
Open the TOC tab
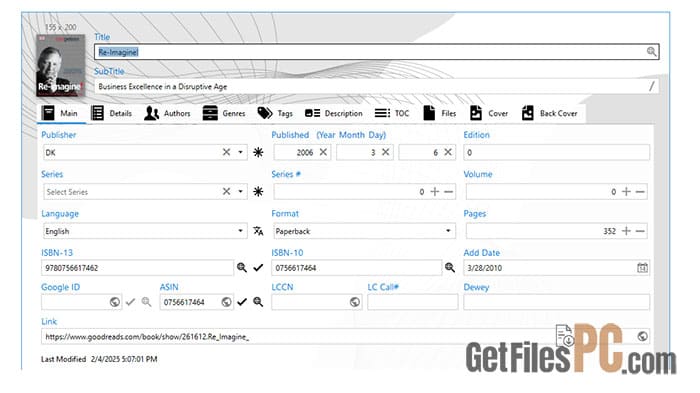(392, 113)
